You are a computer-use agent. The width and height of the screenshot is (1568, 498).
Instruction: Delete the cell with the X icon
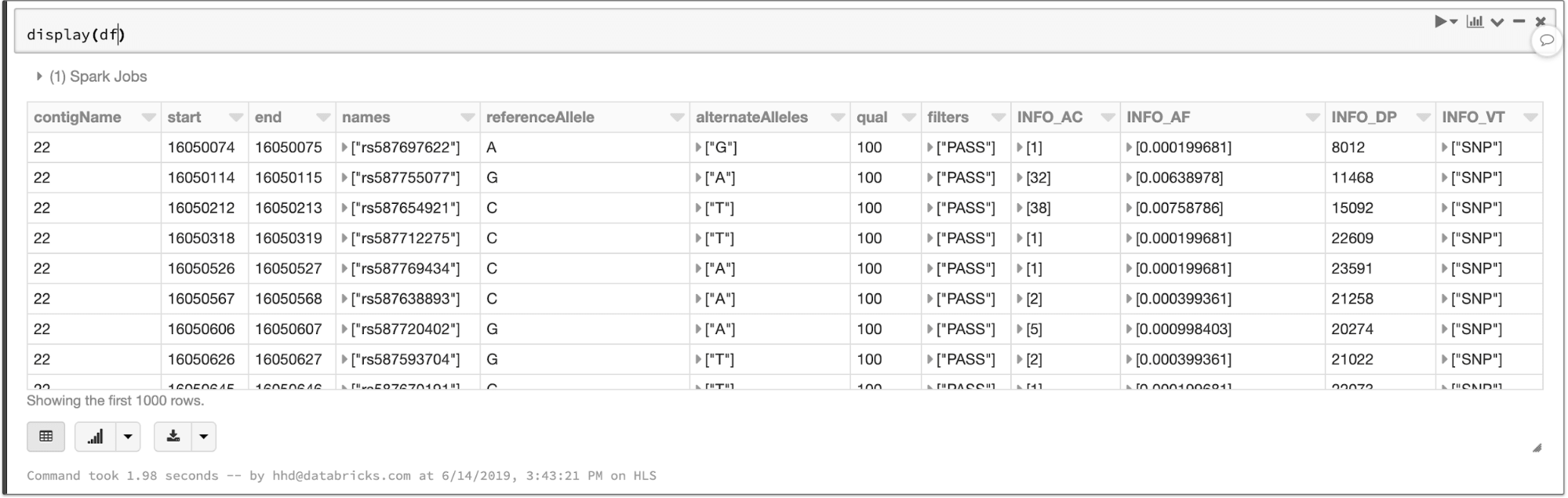1541,22
